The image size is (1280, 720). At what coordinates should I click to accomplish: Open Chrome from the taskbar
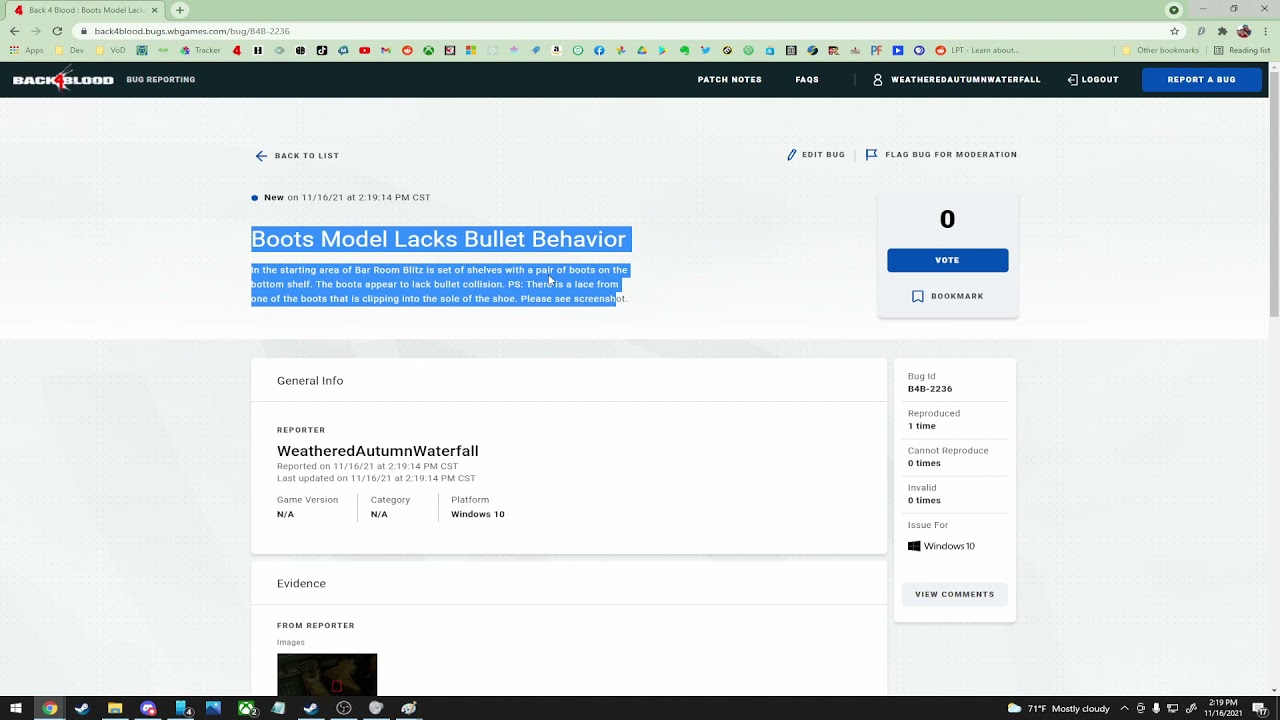pyautogui.click(x=49, y=708)
